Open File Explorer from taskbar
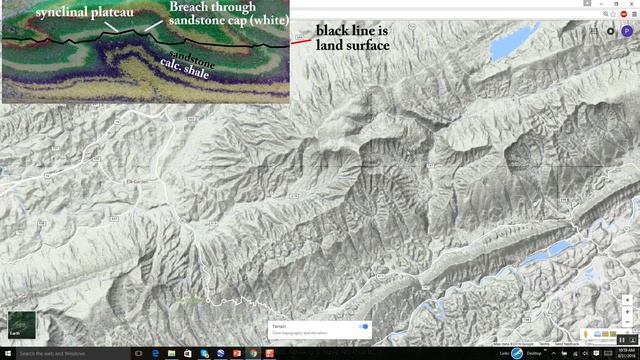The height and width of the screenshot is (360, 640). [171, 353]
